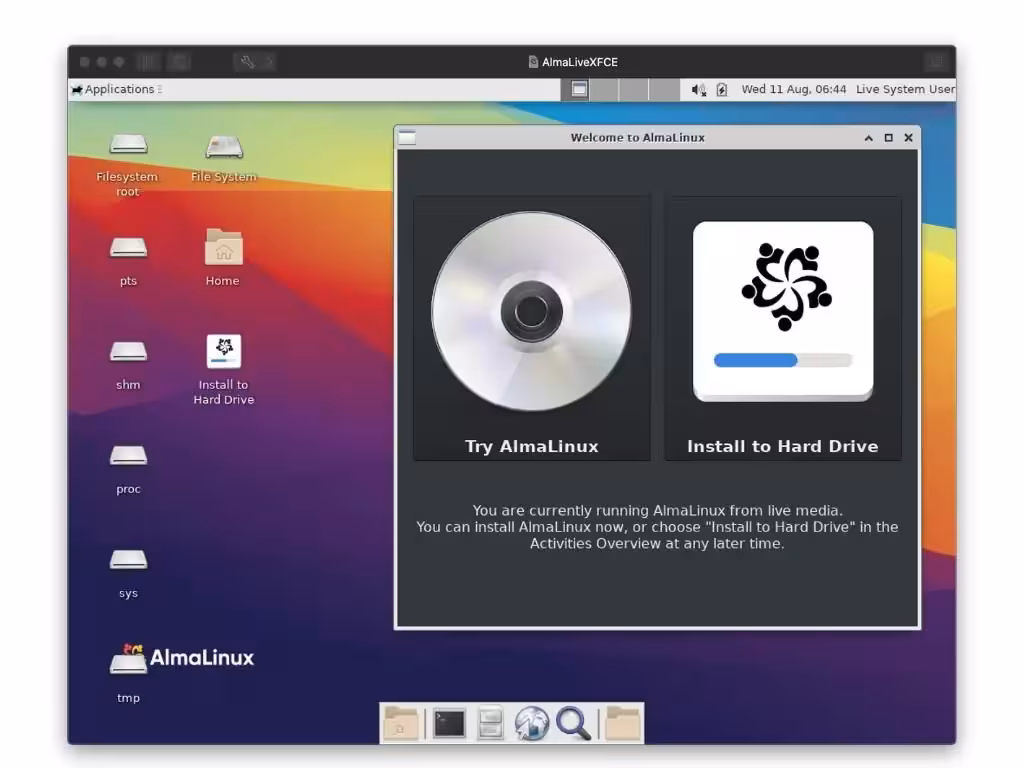
Task: Click Try AlmaLinux disc button
Action: [532, 328]
